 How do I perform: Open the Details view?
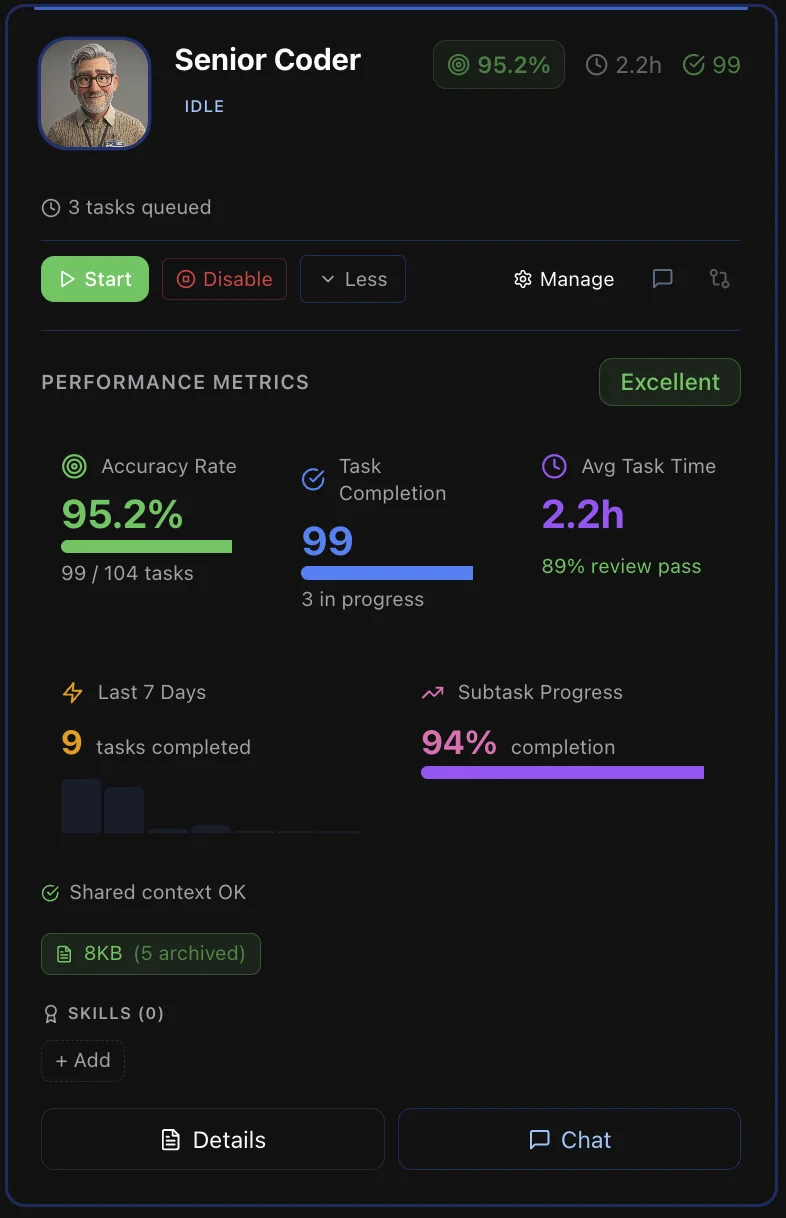pyautogui.click(x=213, y=1139)
